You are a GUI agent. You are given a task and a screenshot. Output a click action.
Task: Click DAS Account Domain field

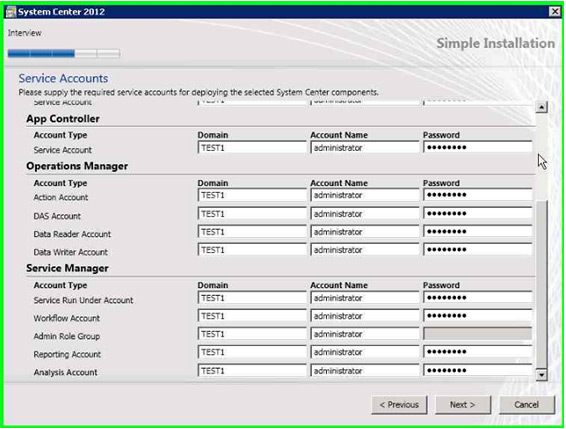click(252, 214)
